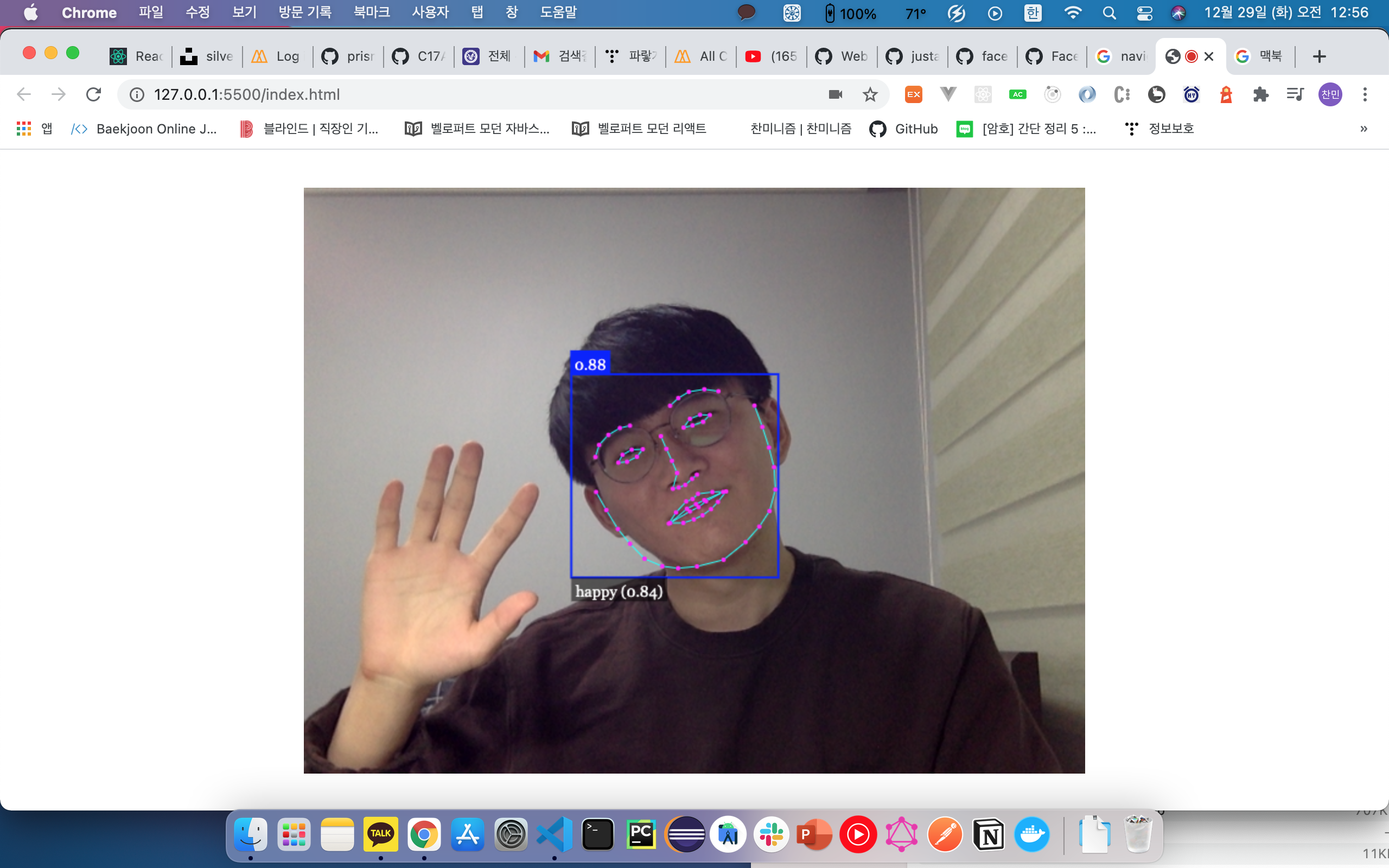Open Wi-Fi status menu
Image resolution: width=1389 pixels, height=868 pixels.
coord(1072,12)
